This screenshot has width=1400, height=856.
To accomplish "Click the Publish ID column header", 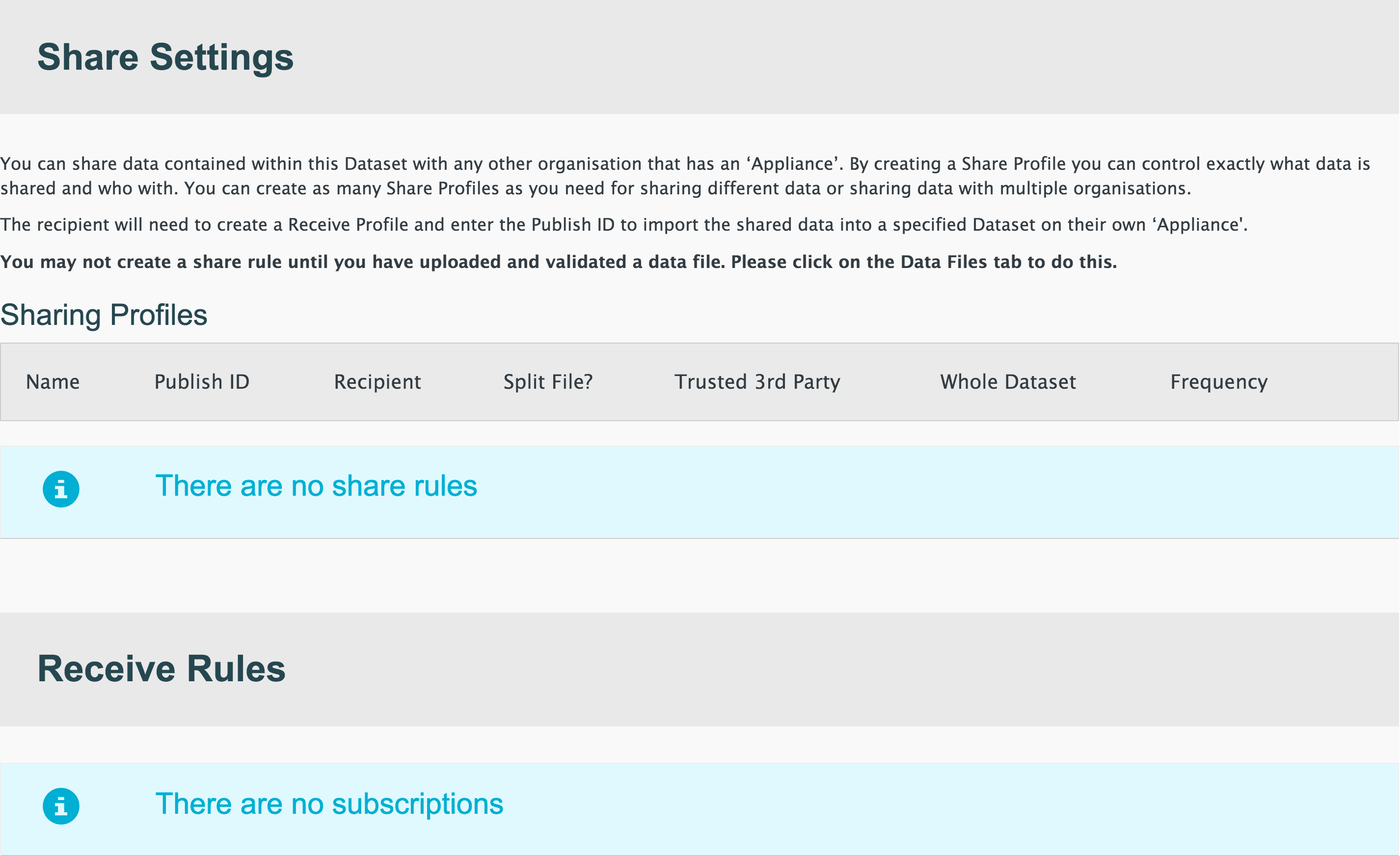I will coord(202,382).
